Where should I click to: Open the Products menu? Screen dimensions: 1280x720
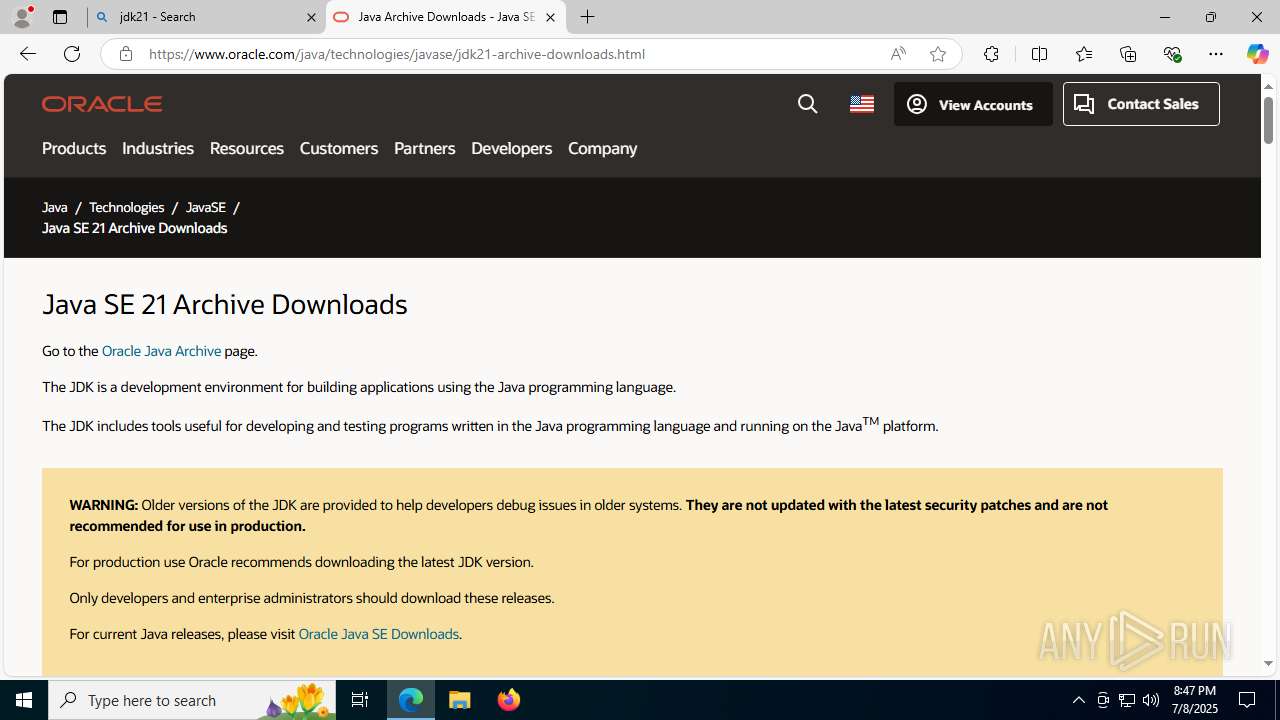tap(74, 148)
